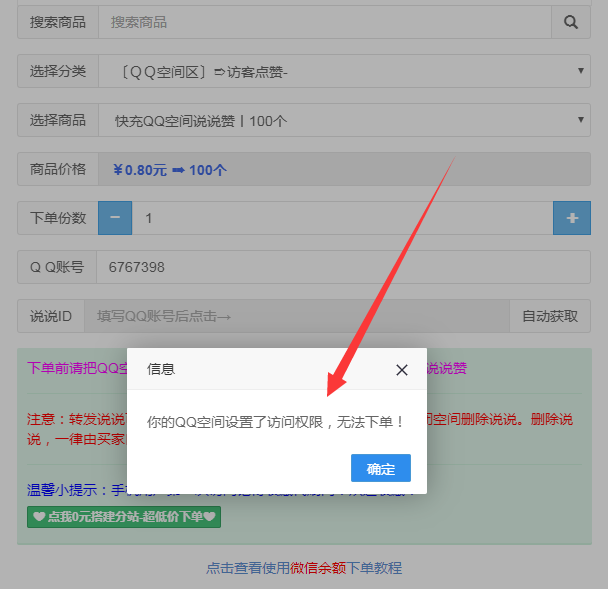Expand the 选择商品 product dropdown
The image size is (608, 589).
click(x=344, y=121)
